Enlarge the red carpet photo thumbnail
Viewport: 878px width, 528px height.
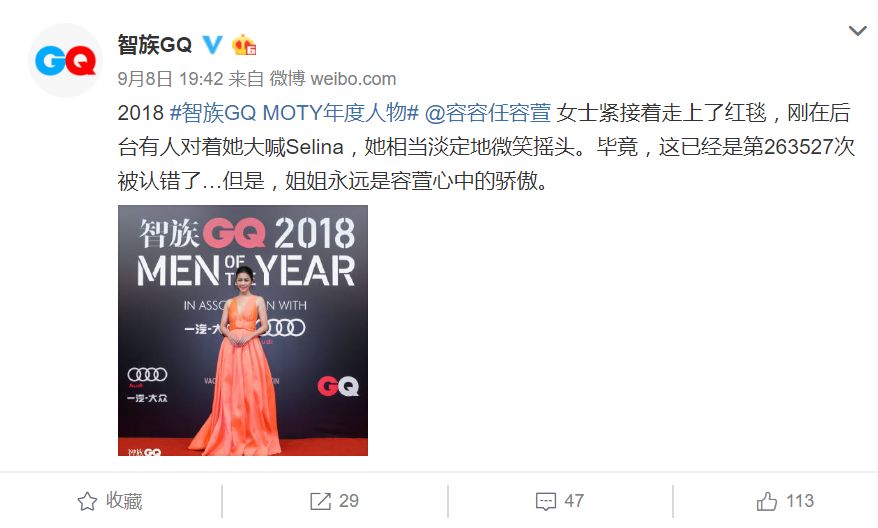click(x=243, y=330)
